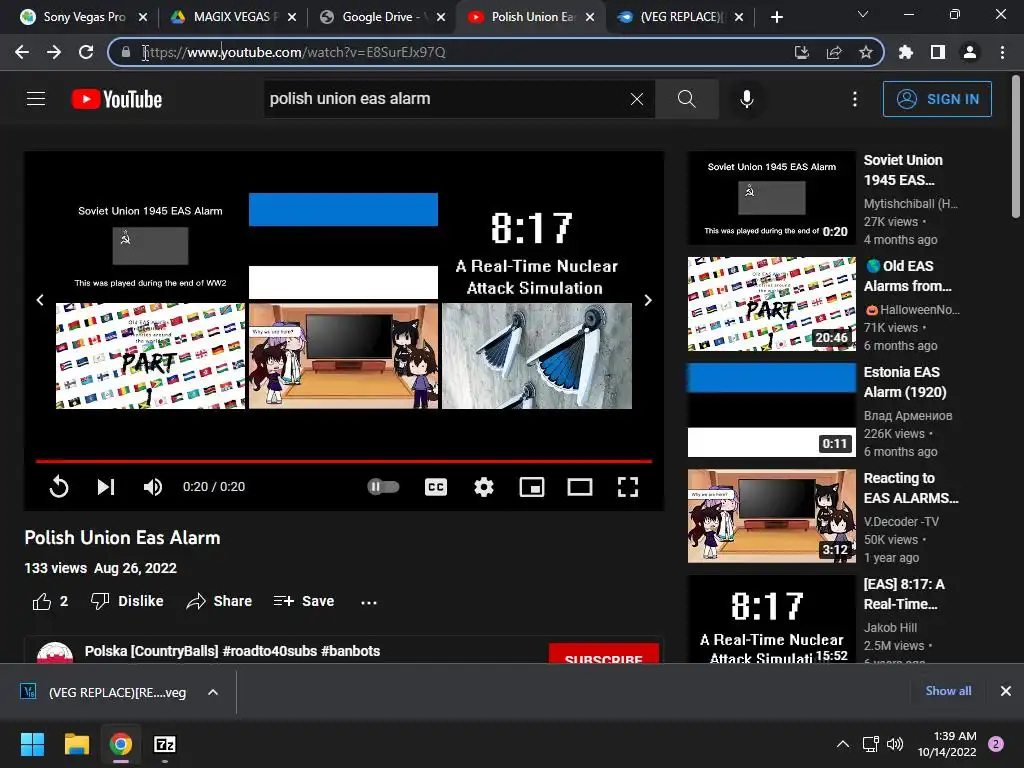Open sidebar Estonia EAS Alarm (1920) title
The image size is (1024, 768).
point(905,381)
